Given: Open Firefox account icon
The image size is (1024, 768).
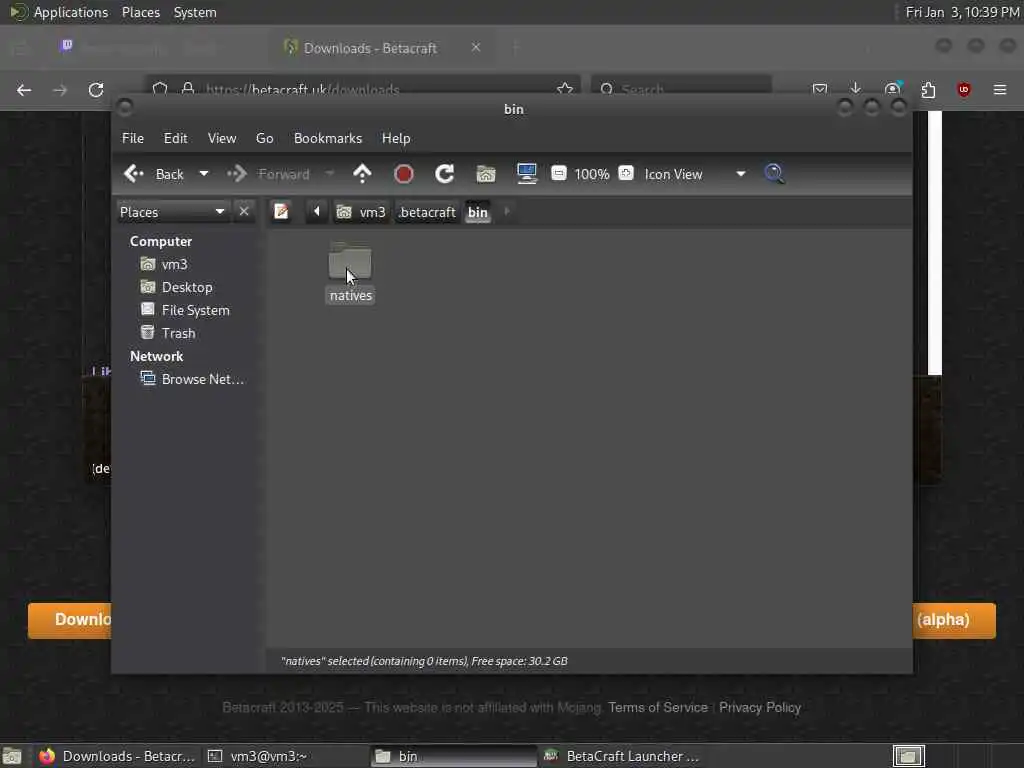Looking at the screenshot, I should coord(892,89).
